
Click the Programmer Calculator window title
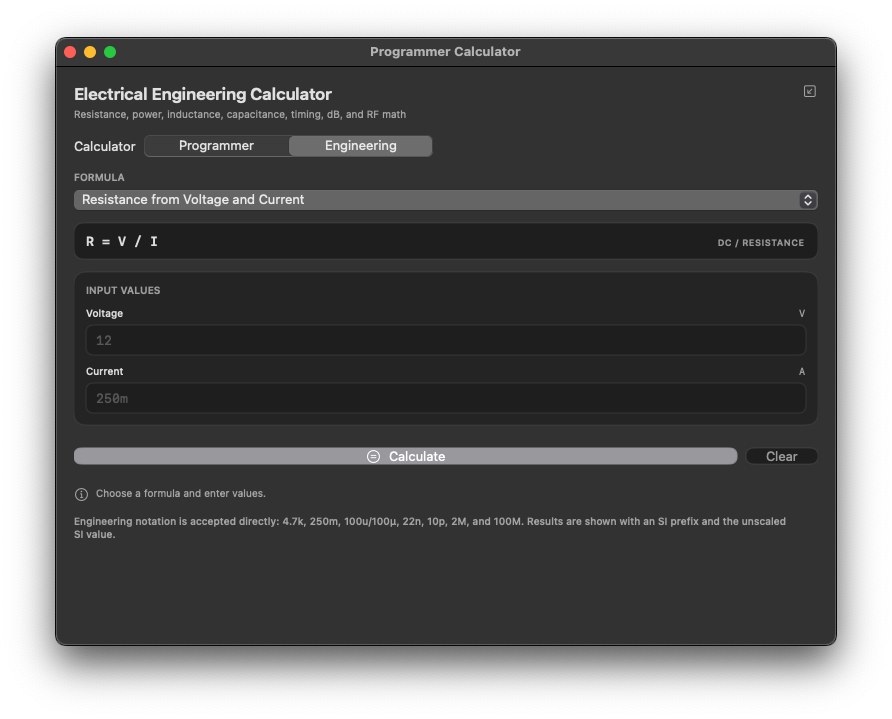click(445, 52)
